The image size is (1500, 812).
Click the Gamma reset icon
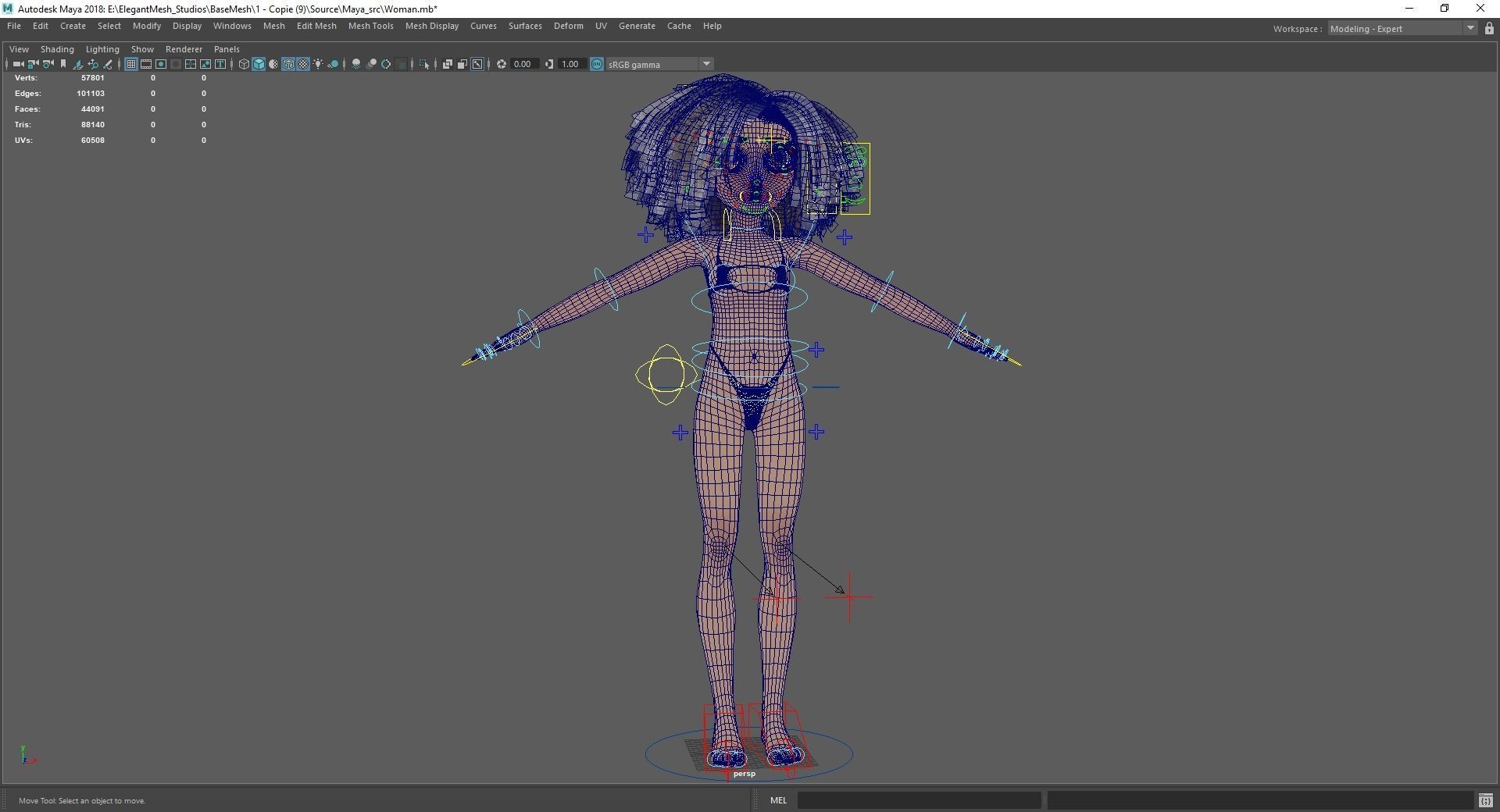pyautogui.click(x=549, y=64)
